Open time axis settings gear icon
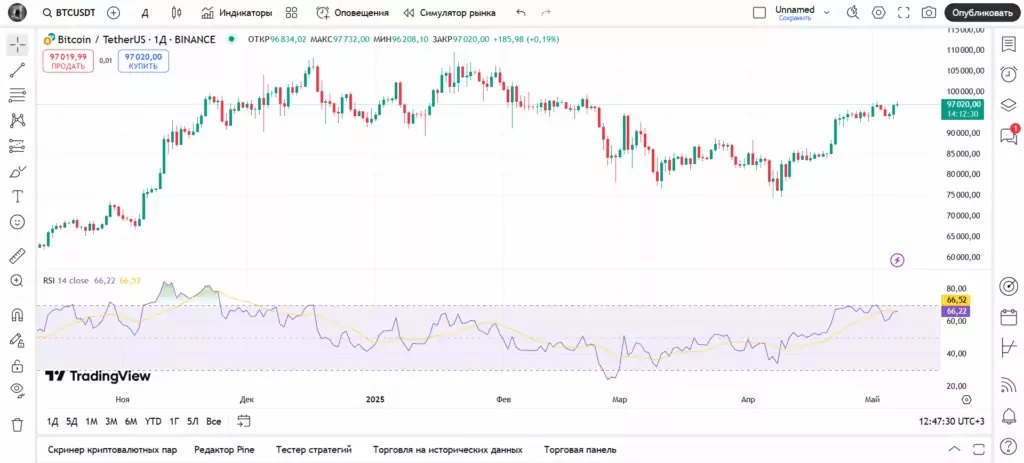 pos(967,400)
